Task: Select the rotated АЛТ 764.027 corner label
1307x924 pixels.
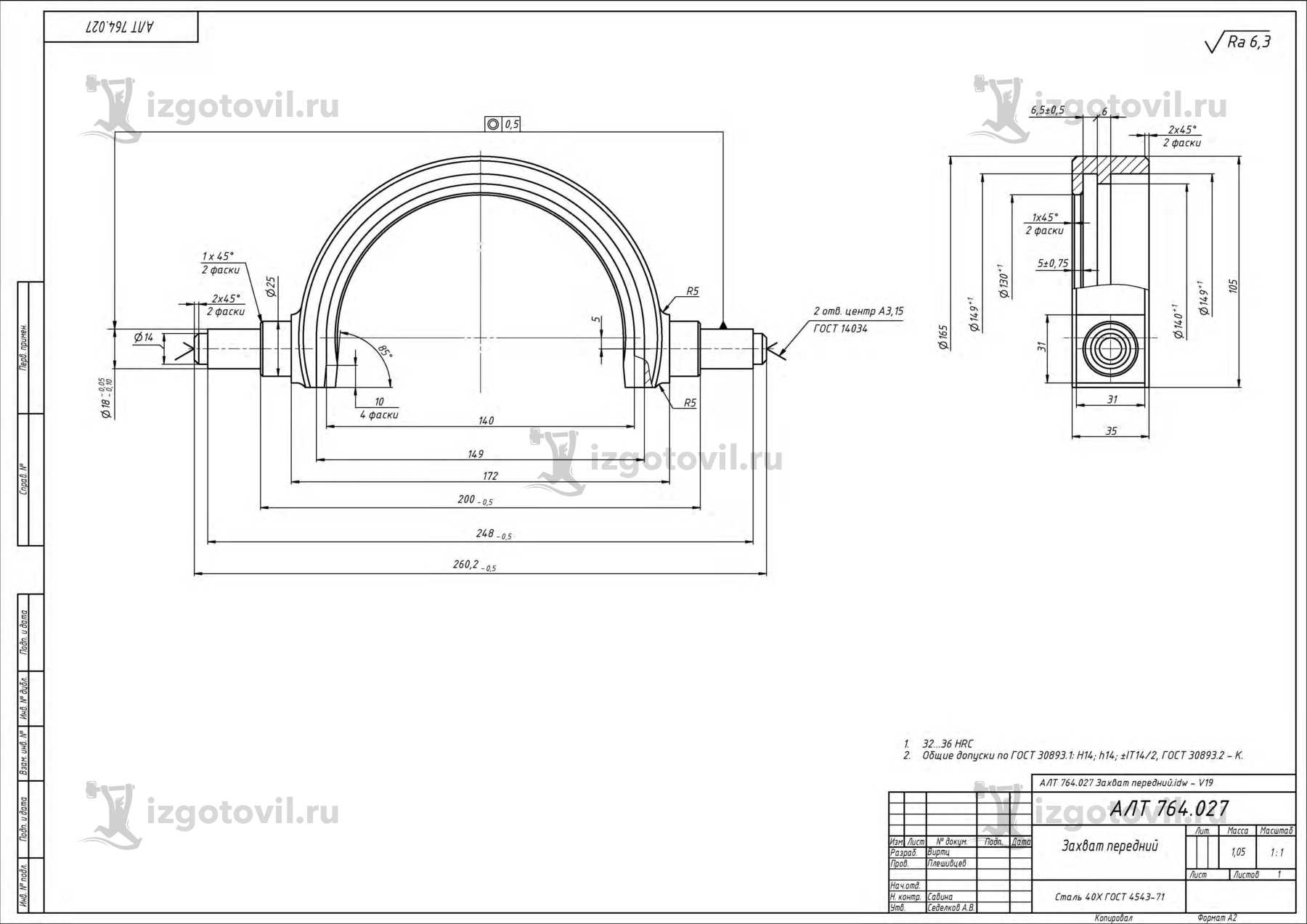Action: click(120, 27)
